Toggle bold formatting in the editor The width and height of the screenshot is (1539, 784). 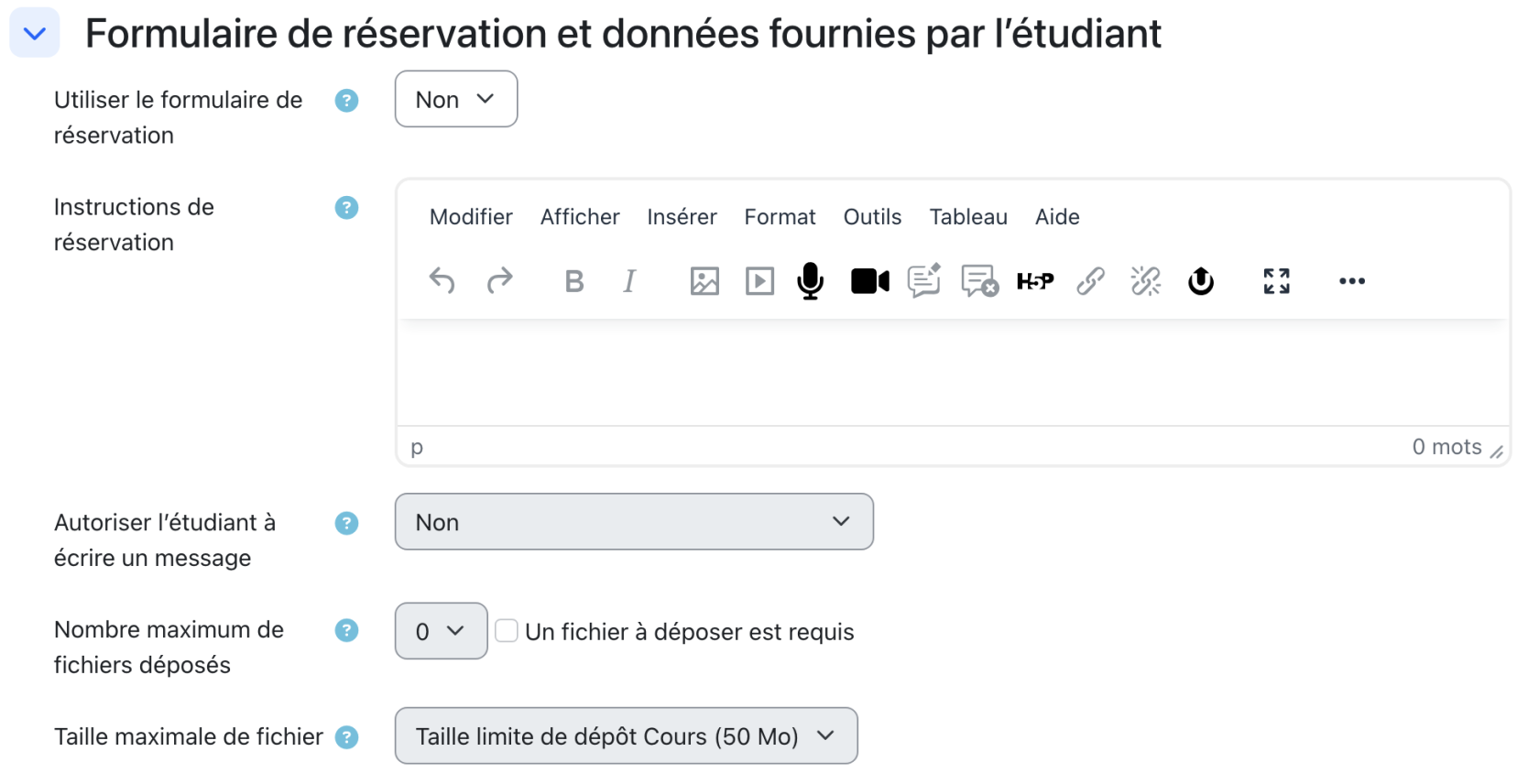[x=574, y=281]
